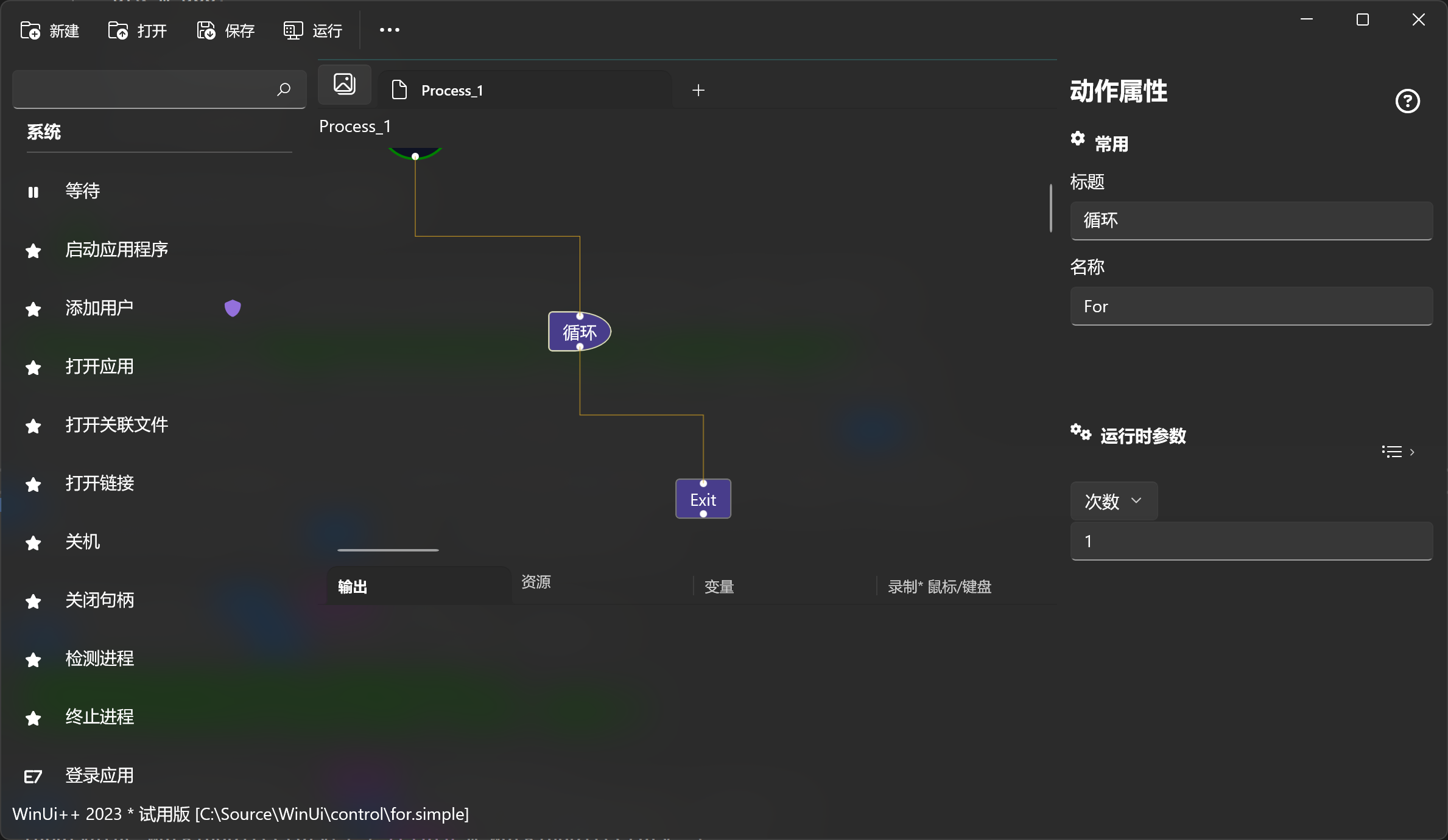Image resolution: width=1448 pixels, height=840 pixels.
Task: Open the 录制* 鼠标/键盘 tab
Action: 940,587
